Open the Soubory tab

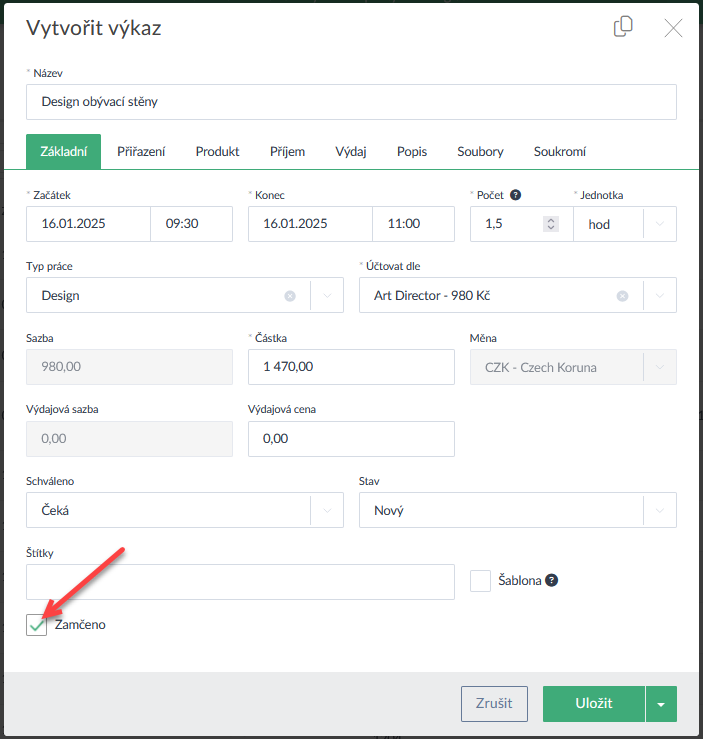[480, 151]
